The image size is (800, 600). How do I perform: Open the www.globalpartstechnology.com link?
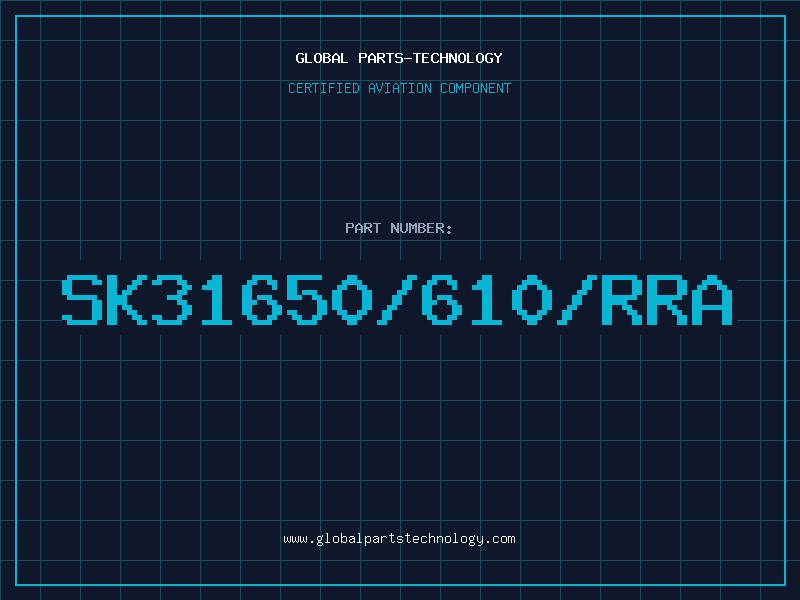(399, 539)
